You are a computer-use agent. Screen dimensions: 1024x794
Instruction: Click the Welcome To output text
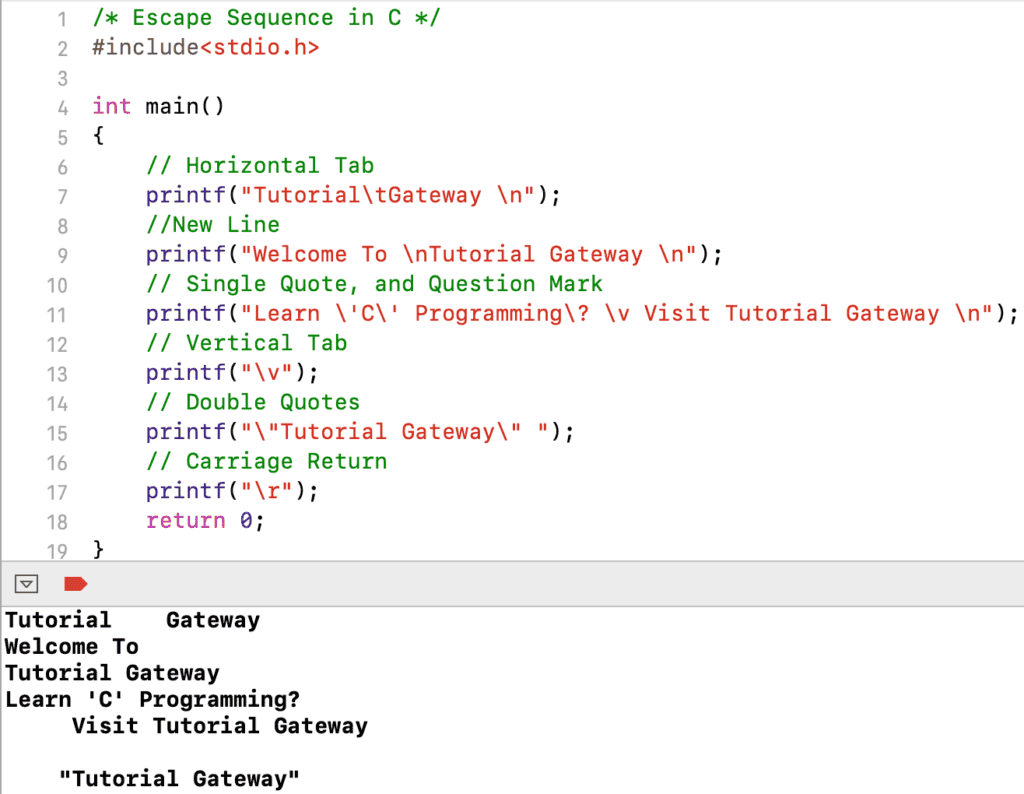click(71, 646)
